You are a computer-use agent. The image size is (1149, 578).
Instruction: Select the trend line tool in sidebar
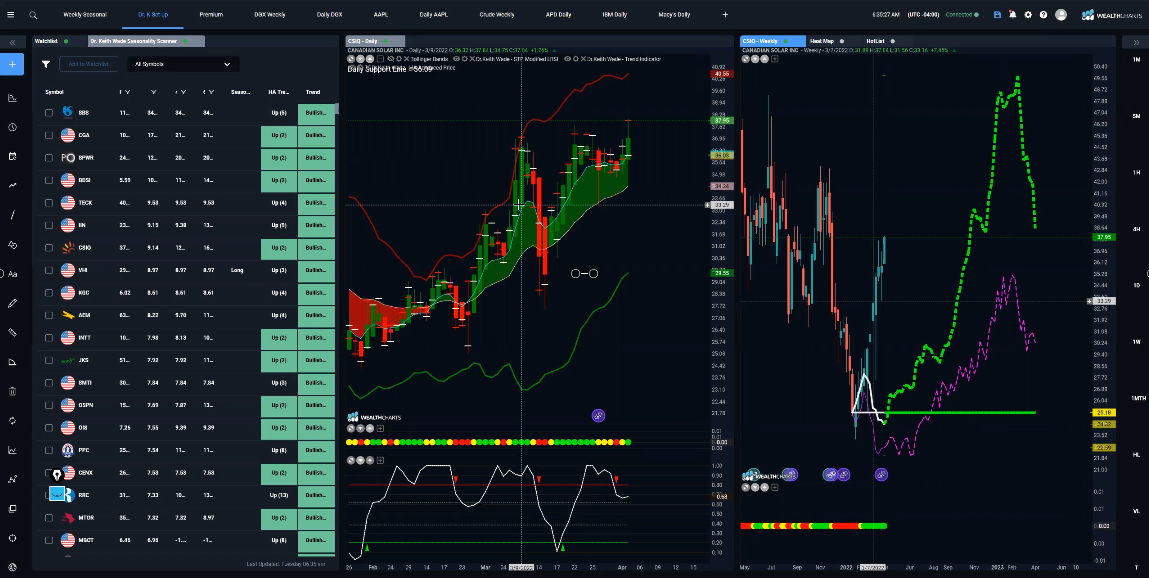point(12,185)
